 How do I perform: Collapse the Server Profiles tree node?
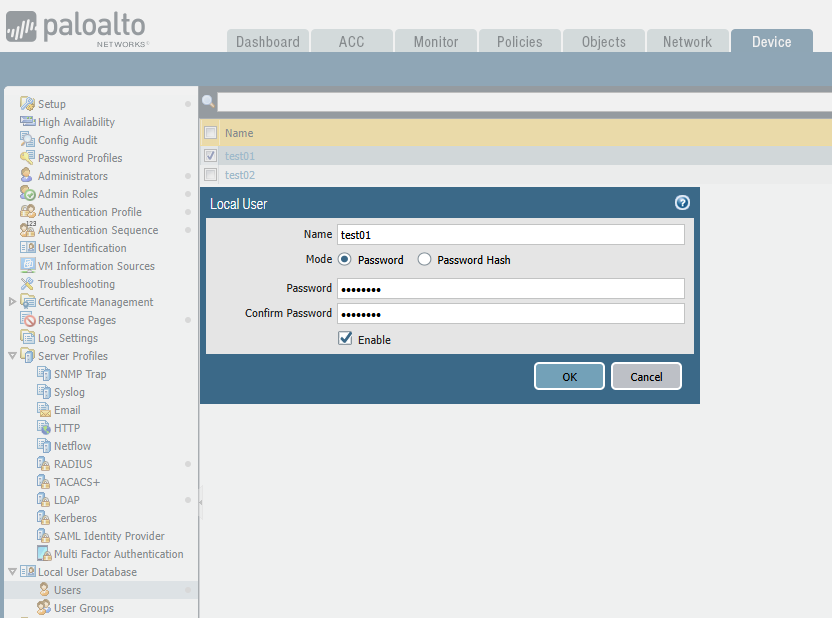click(x=12, y=355)
